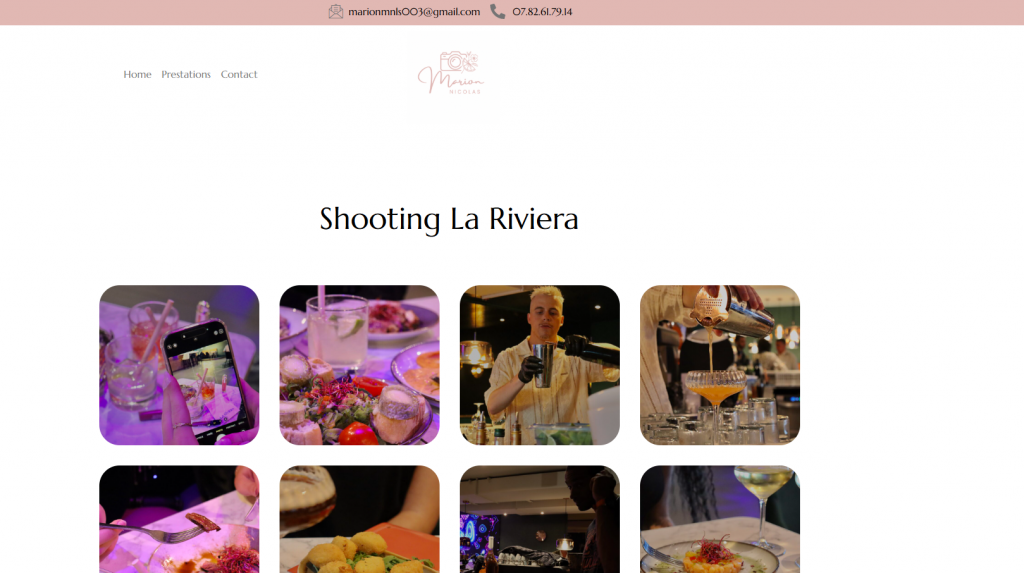The image size is (1024, 573).
Task: Open the Prestations menu item
Action: pos(186,75)
